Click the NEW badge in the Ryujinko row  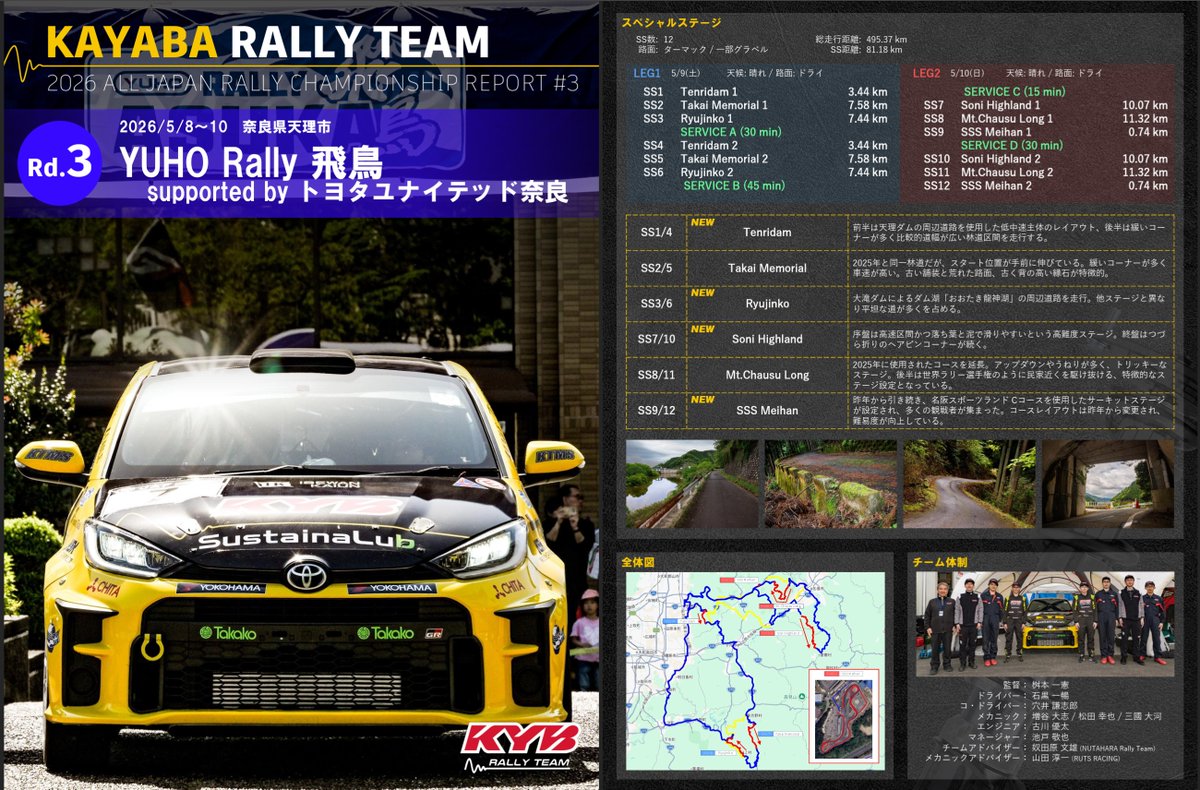tap(703, 293)
